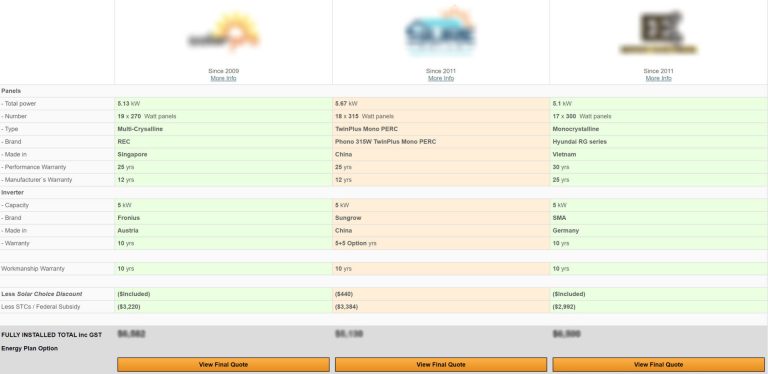Screen dimensions: 768x374
Task: Click the Performance Warranty row label
Action: pos(33,167)
